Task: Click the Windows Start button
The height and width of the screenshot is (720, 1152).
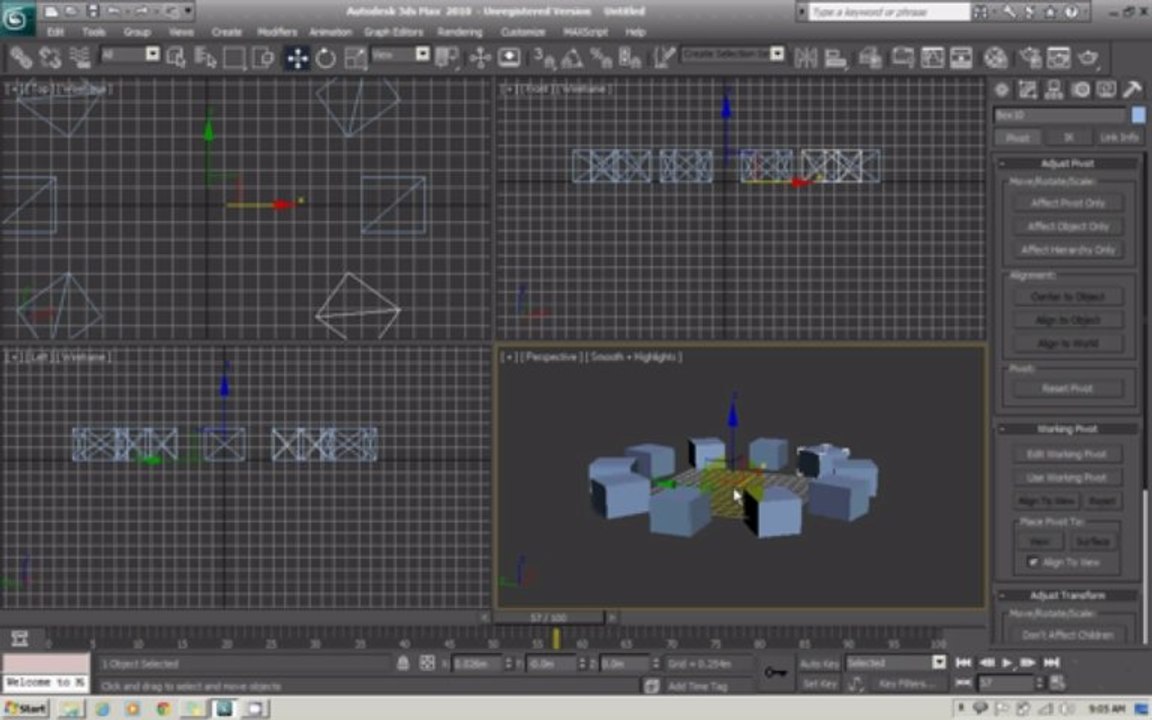Action: click(26, 709)
